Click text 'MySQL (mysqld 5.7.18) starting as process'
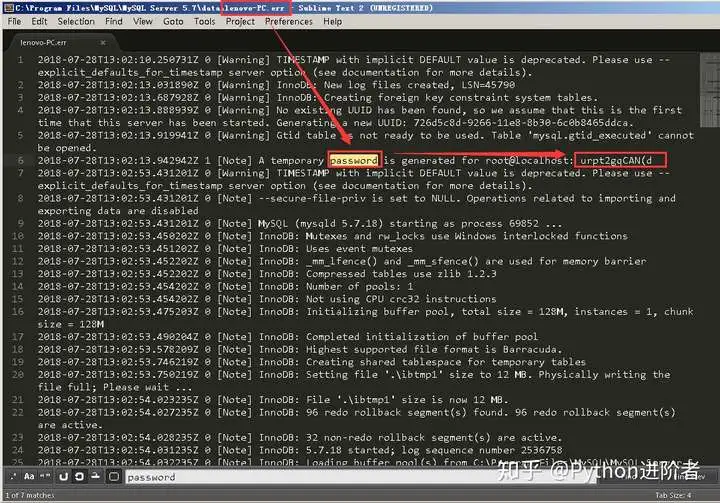 click(x=380, y=223)
